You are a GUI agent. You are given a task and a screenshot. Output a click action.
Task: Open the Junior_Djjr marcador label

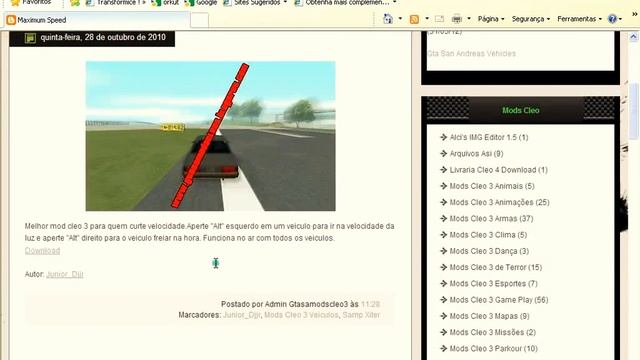click(x=242, y=315)
